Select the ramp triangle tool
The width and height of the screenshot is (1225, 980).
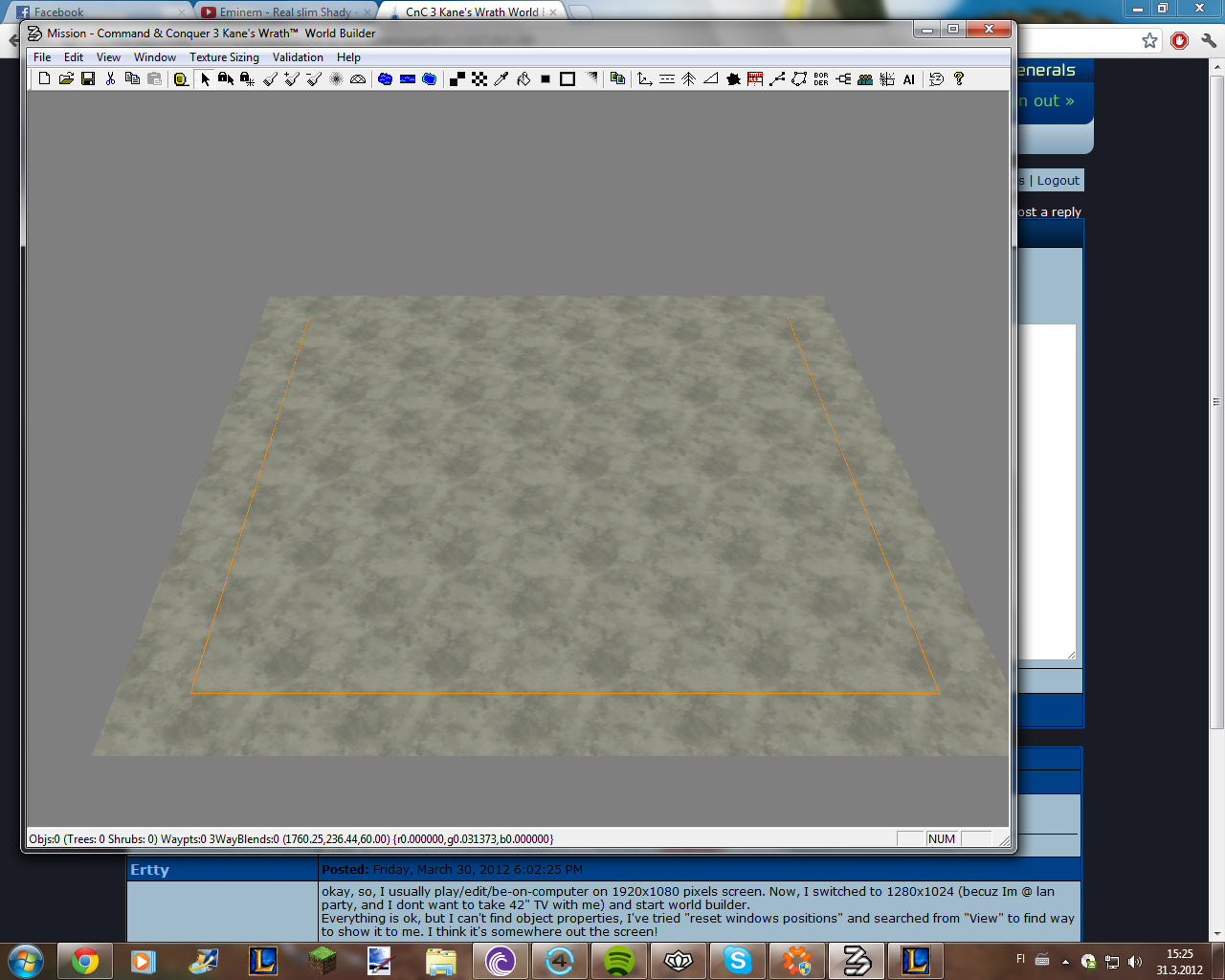[711, 79]
